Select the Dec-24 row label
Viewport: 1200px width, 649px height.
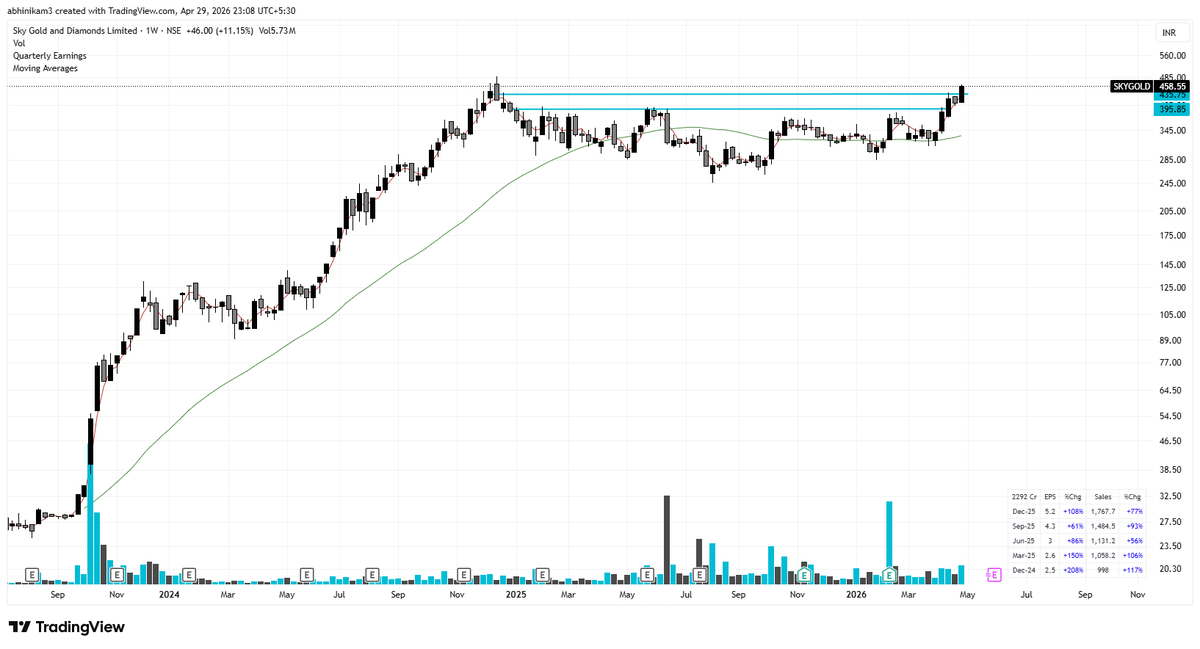pyautogui.click(x=1024, y=569)
